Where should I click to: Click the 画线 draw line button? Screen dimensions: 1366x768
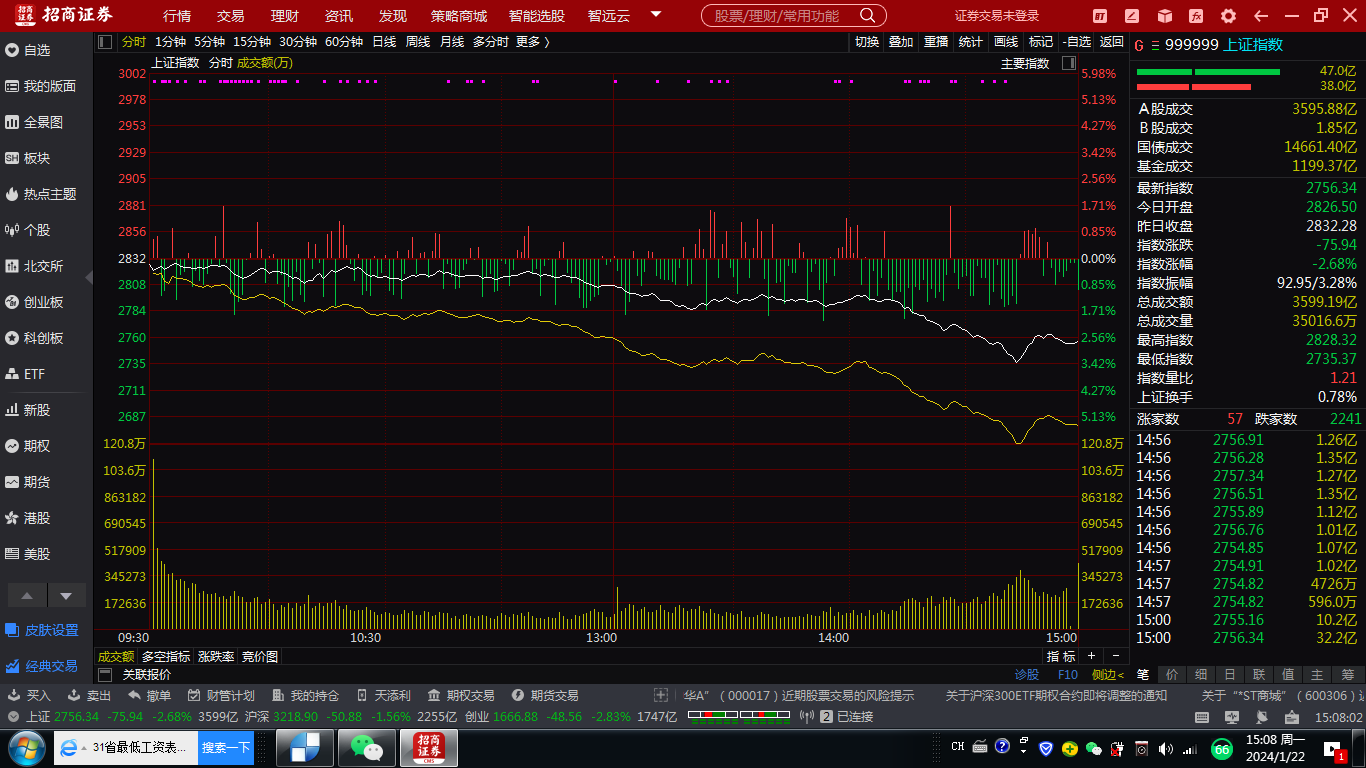pyautogui.click(x=1006, y=41)
